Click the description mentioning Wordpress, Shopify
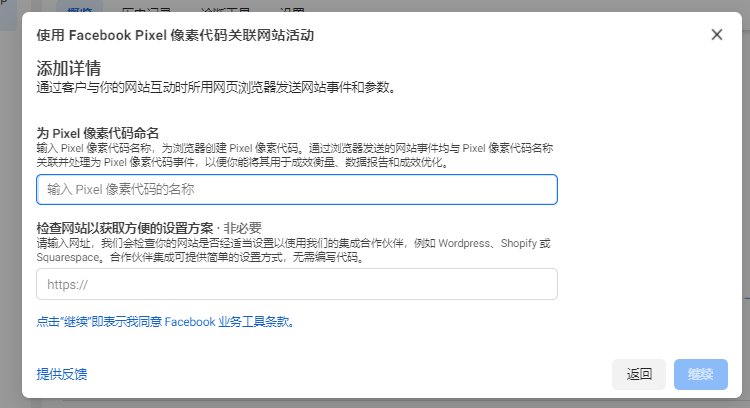750x408 pixels. [294, 250]
